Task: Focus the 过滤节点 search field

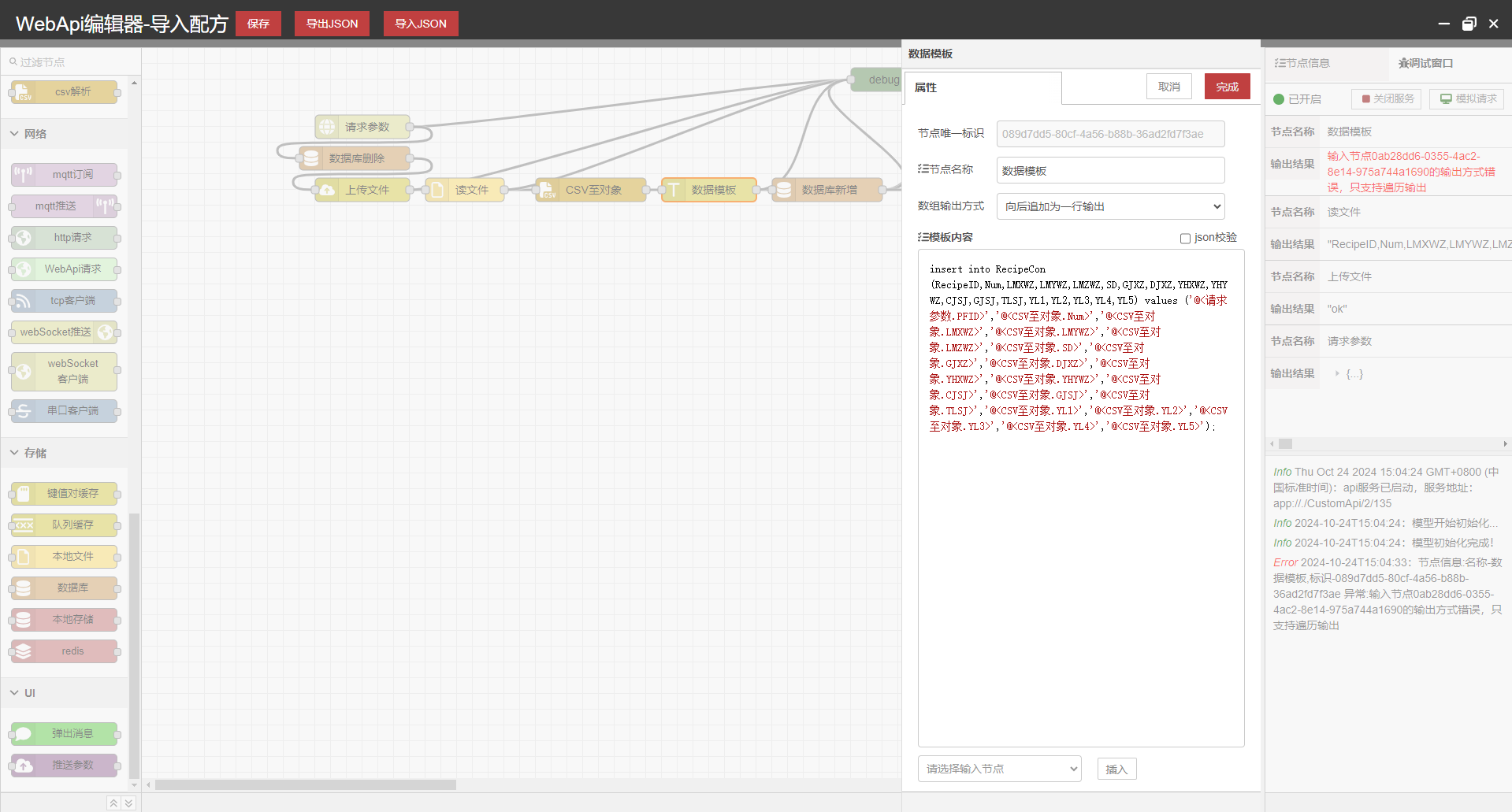Action: point(71,62)
